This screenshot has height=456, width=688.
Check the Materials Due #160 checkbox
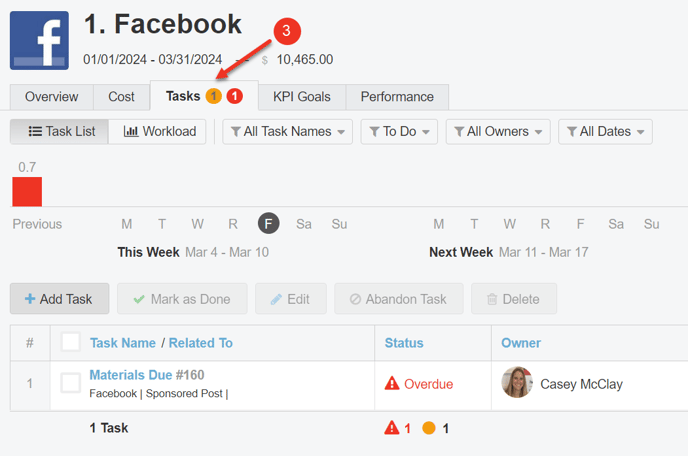[x=71, y=383]
